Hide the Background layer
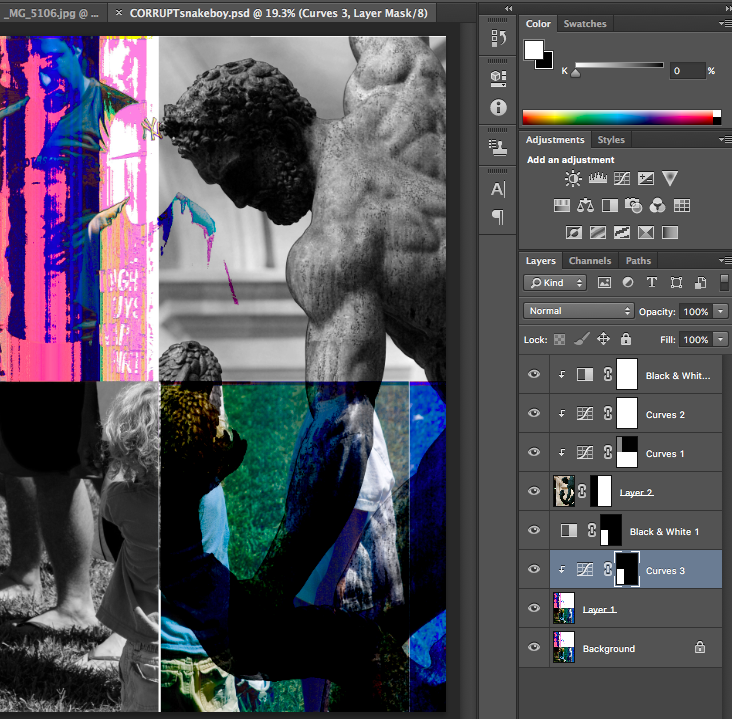Screen dimensions: 732x719 [534, 647]
